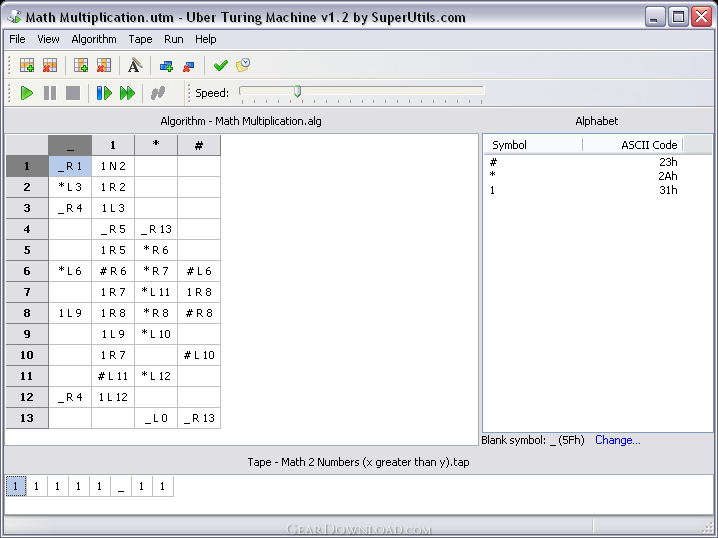The image size is (718, 538).
Task: Click the delete row toolbar icon
Action: point(49,65)
